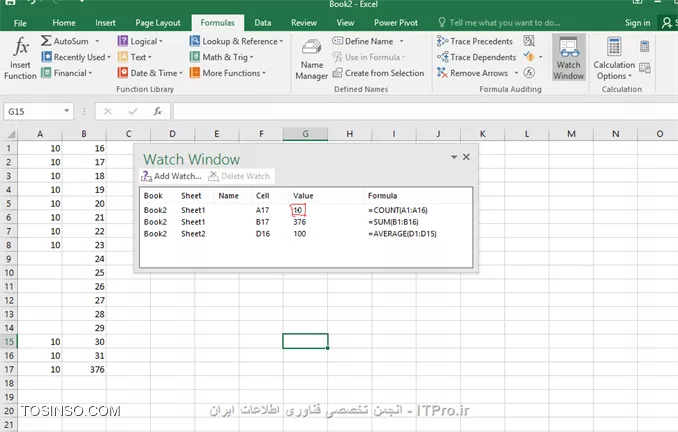The width and height of the screenshot is (678, 432).
Task: Open Recently Used functions
Action: pos(76,57)
